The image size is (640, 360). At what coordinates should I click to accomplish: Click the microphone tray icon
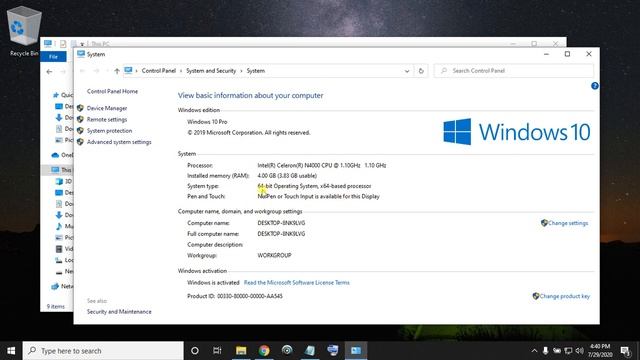point(545,351)
